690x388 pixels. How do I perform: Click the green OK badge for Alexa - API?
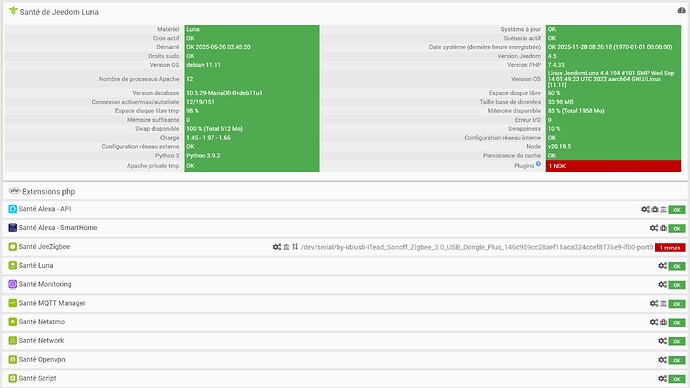(677, 210)
